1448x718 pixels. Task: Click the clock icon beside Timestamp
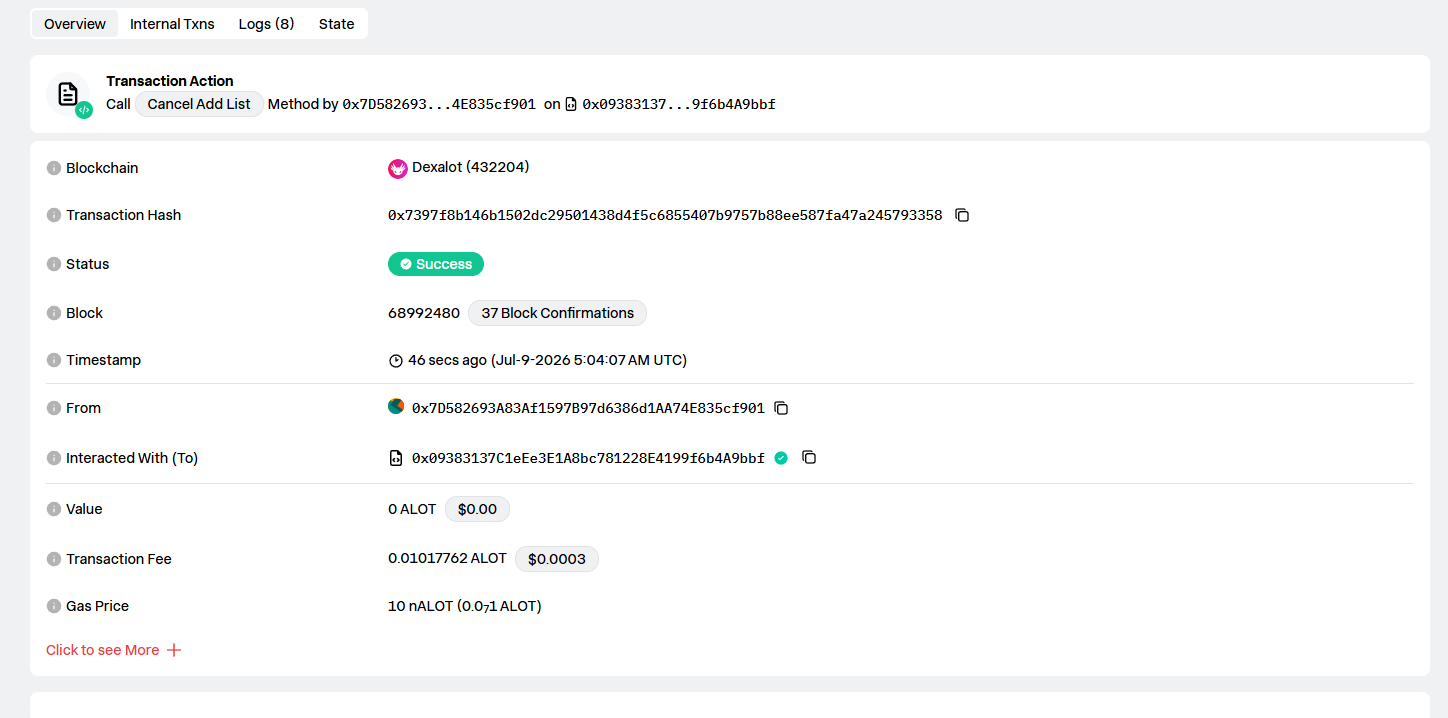tap(396, 361)
